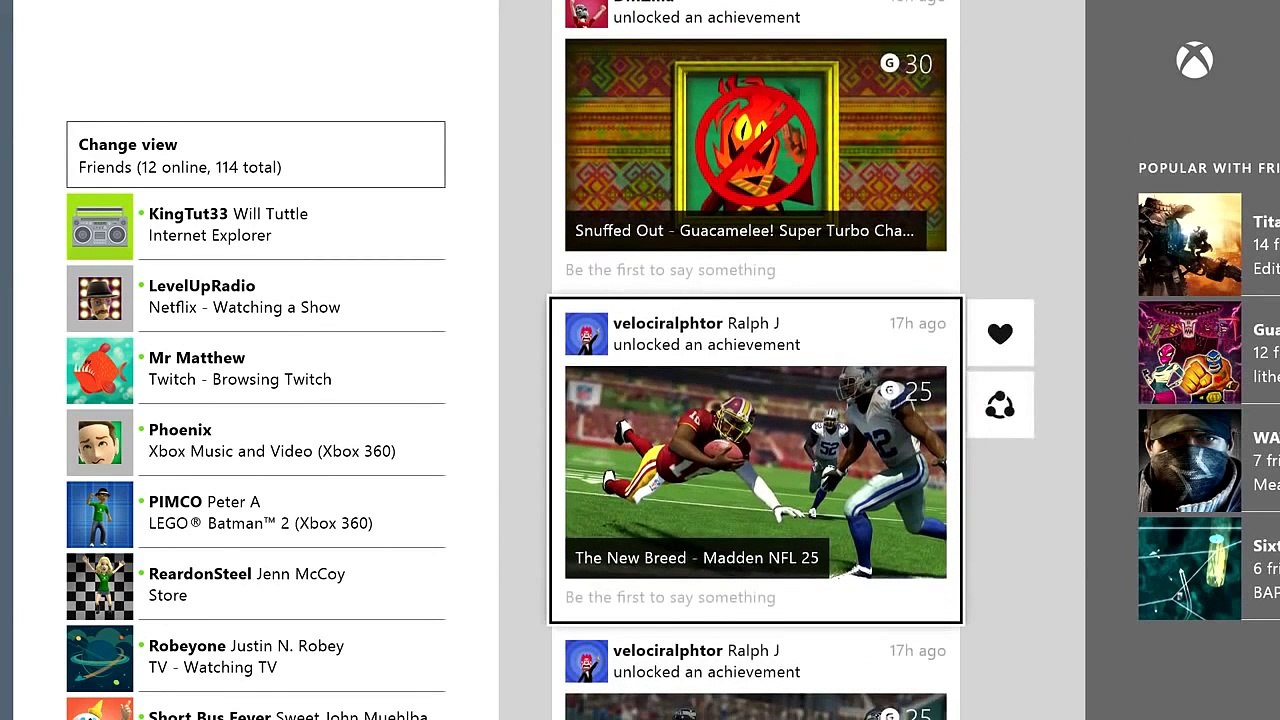Share the Madden achievement post
Viewport: 1280px width, 720px height.
point(1000,405)
